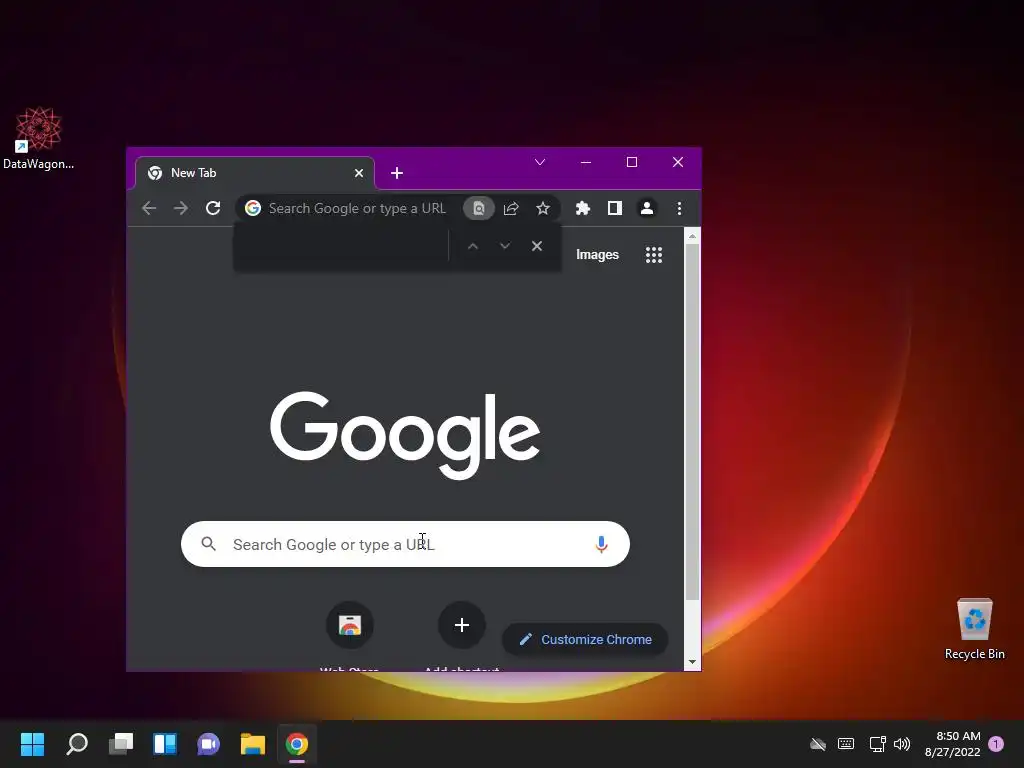1024x768 pixels.
Task: Go to next find result arrow
Action: [505, 246]
